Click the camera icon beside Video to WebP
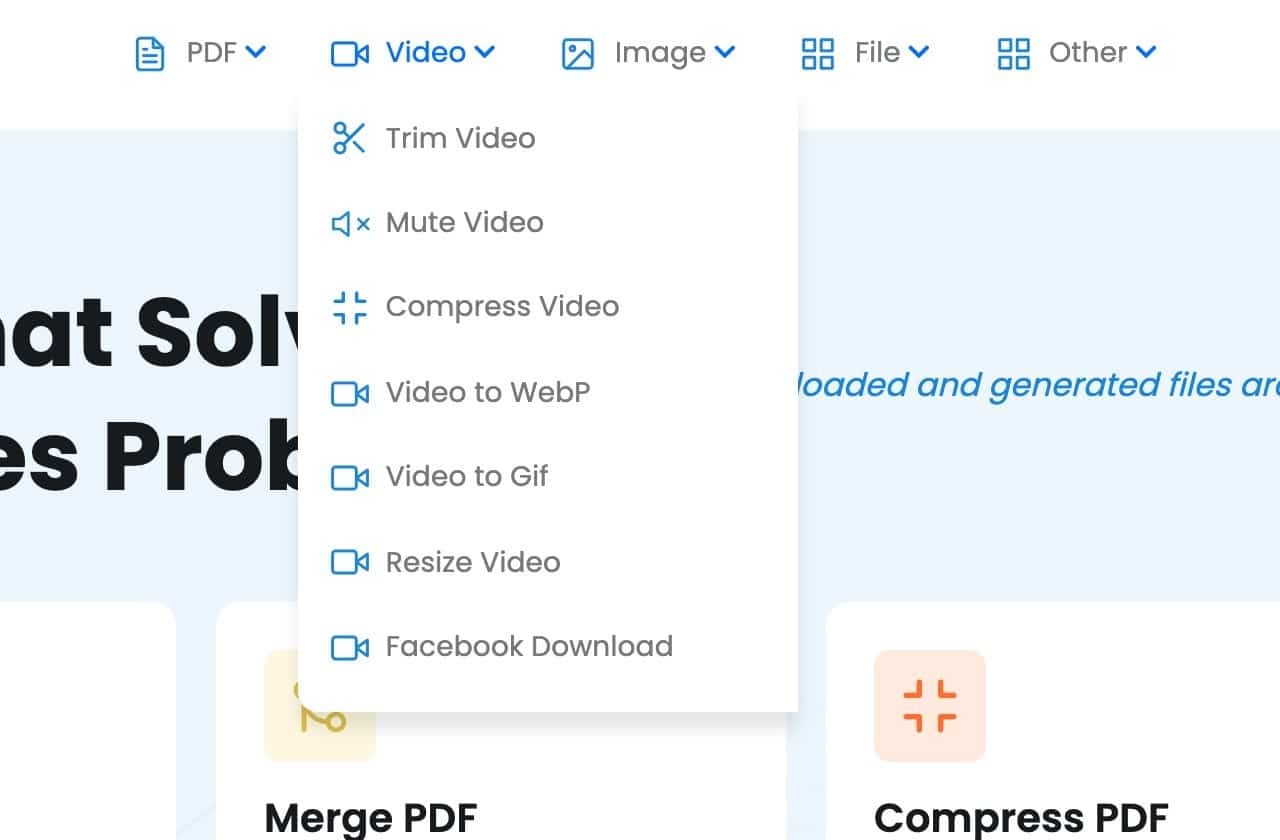Viewport: 1280px width, 840px height. tap(350, 393)
